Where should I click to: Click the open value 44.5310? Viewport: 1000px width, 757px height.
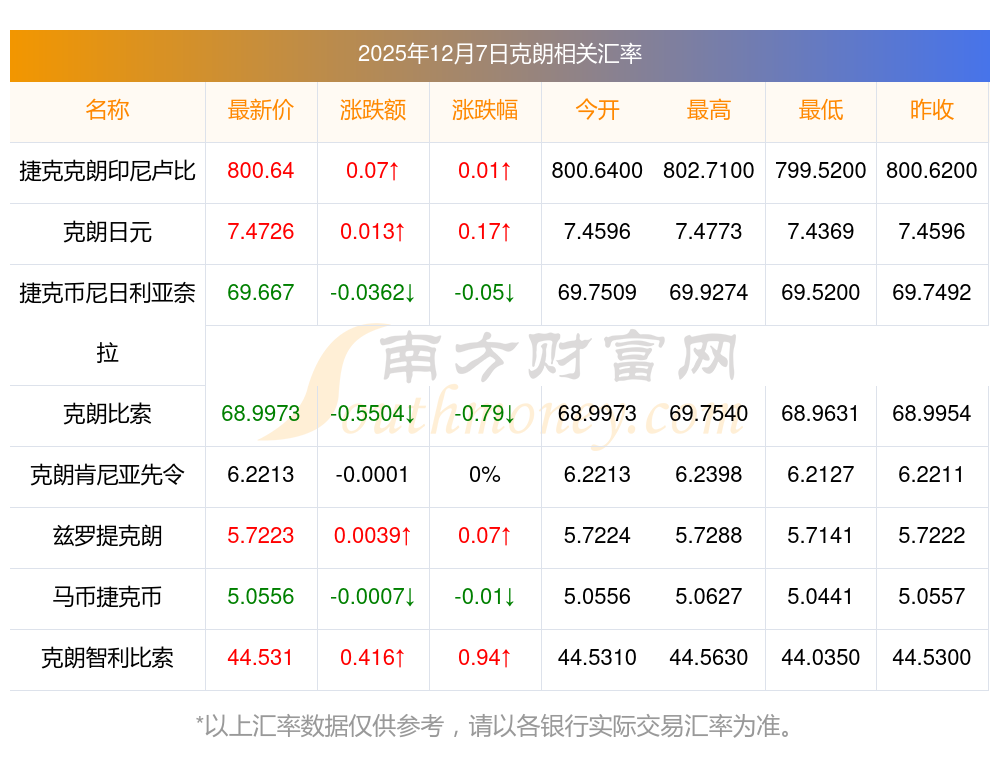pos(597,658)
